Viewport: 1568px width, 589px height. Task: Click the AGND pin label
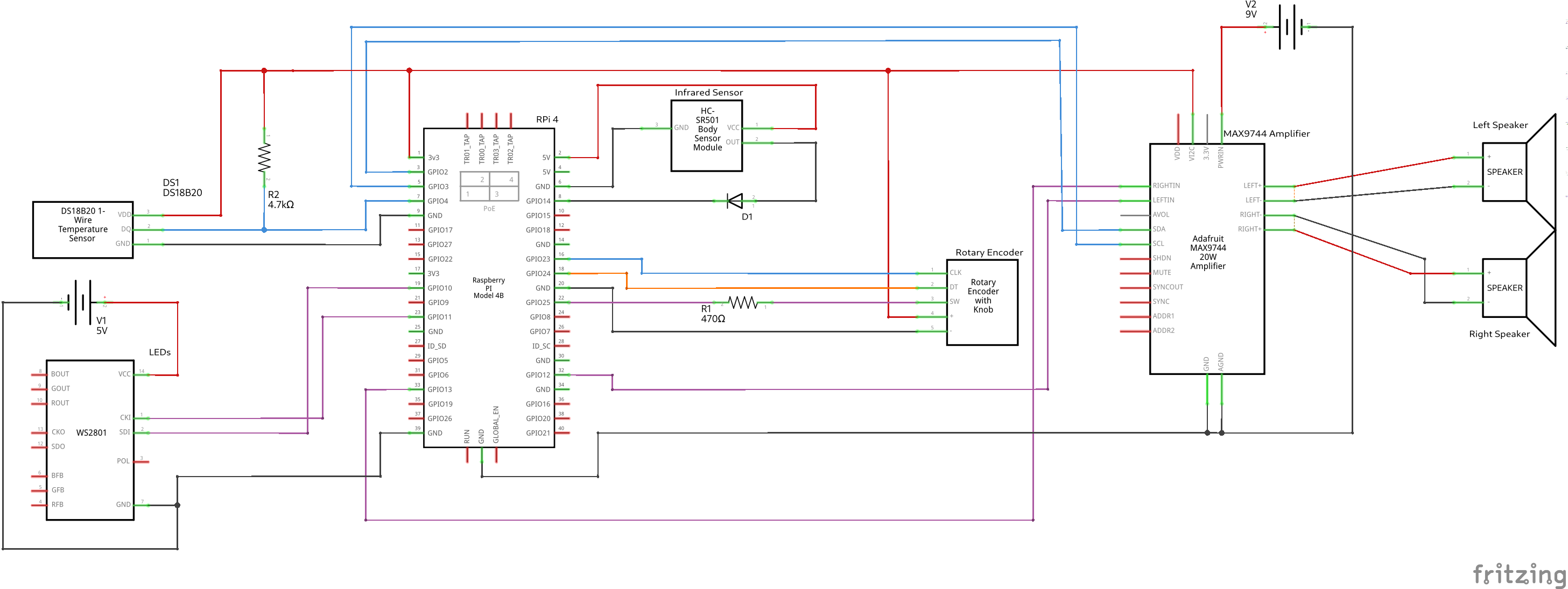[1220, 361]
